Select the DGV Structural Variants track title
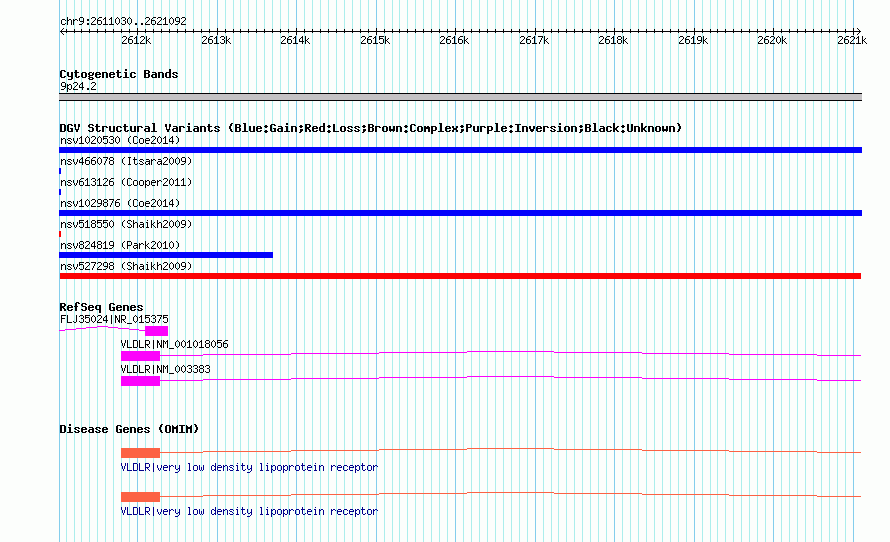890x542 pixels. click(x=371, y=128)
